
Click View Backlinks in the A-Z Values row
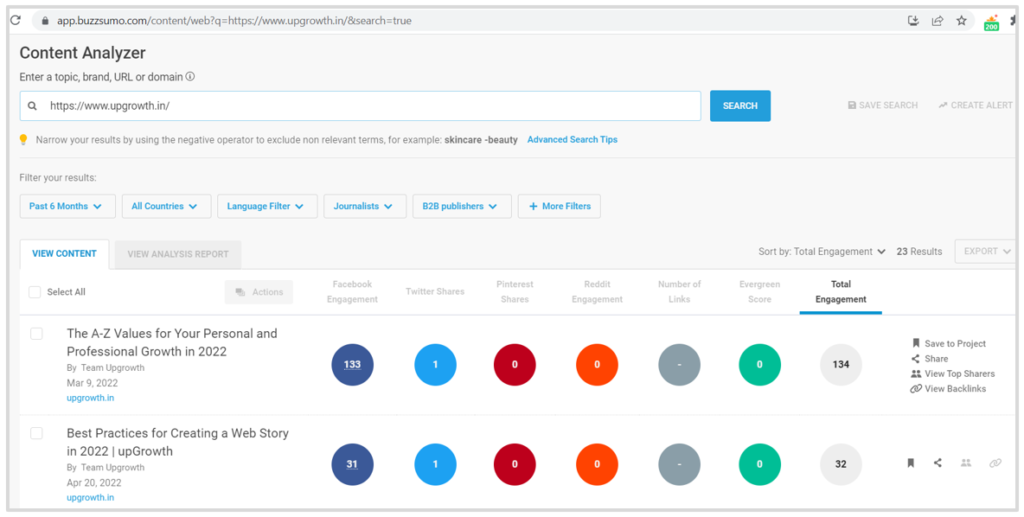point(948,388)
